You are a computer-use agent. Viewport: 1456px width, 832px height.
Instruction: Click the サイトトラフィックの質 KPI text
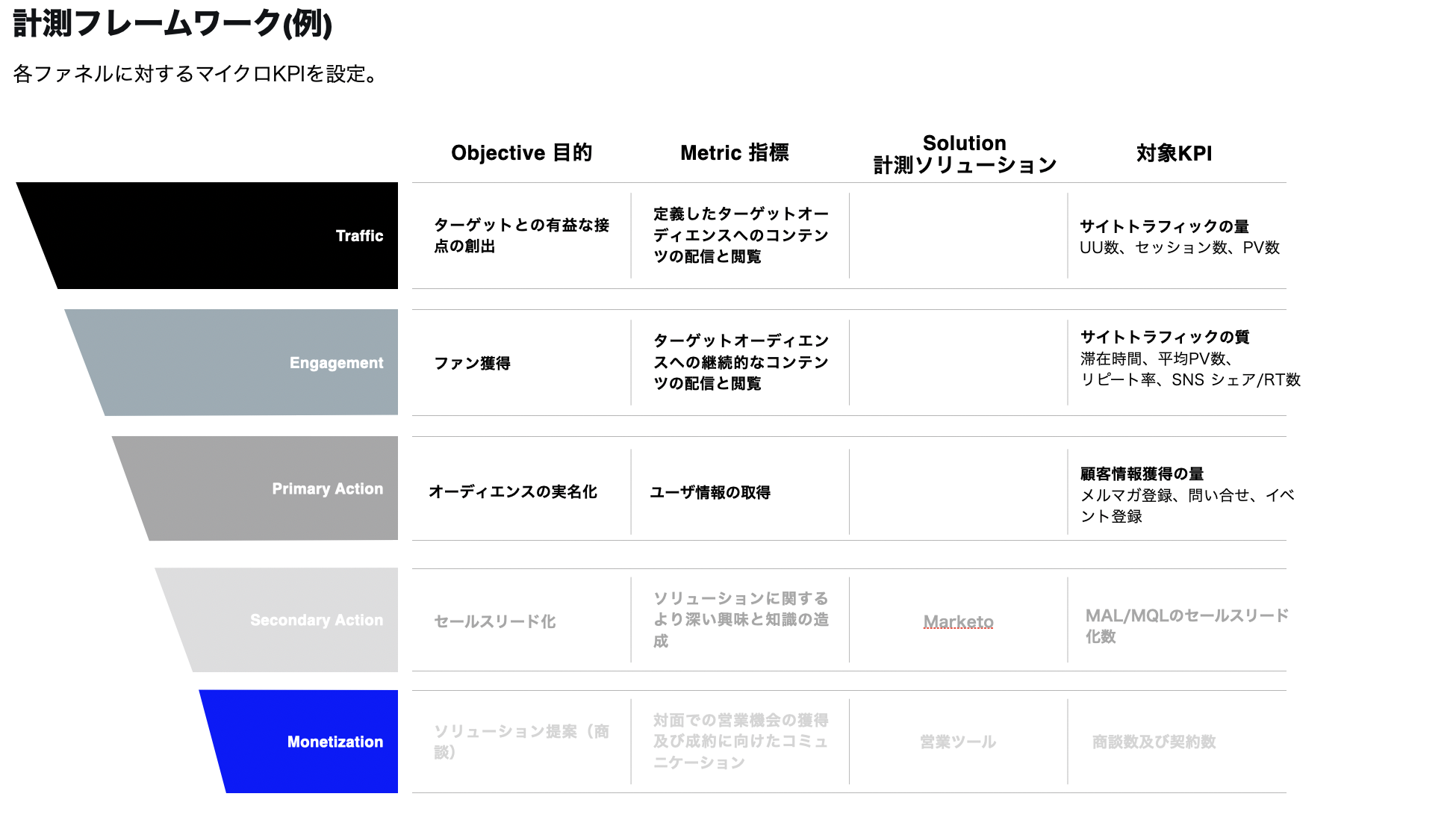pos(1164,337)
